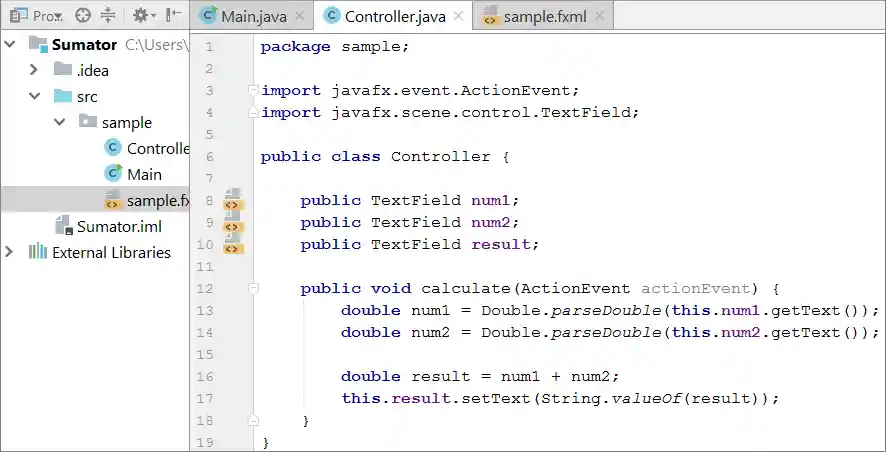Click the src folder icon
886x452 pixels.
(63, 96)
